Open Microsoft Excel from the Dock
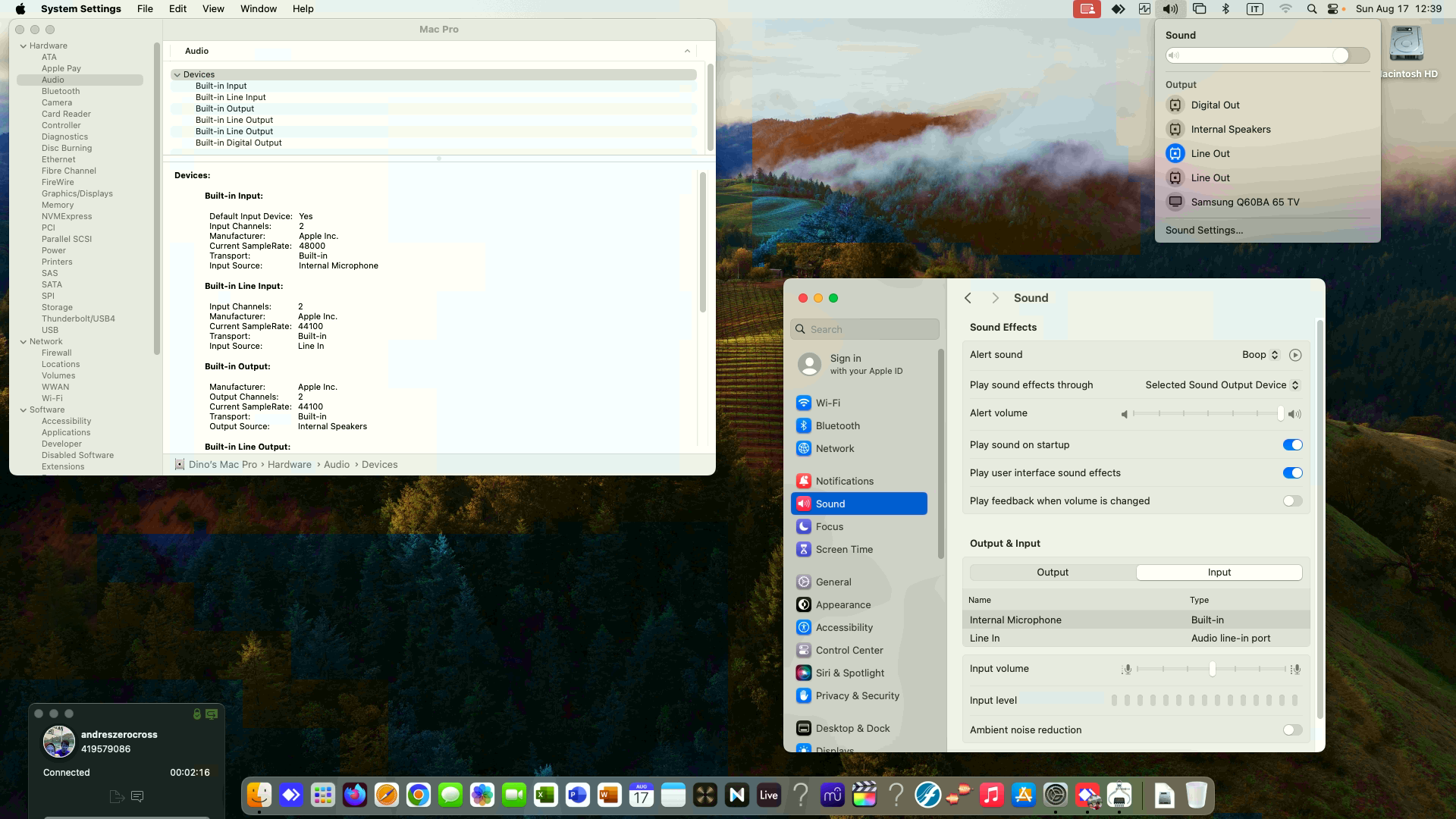Screen dimensions: 1456x819 point(545,795)
